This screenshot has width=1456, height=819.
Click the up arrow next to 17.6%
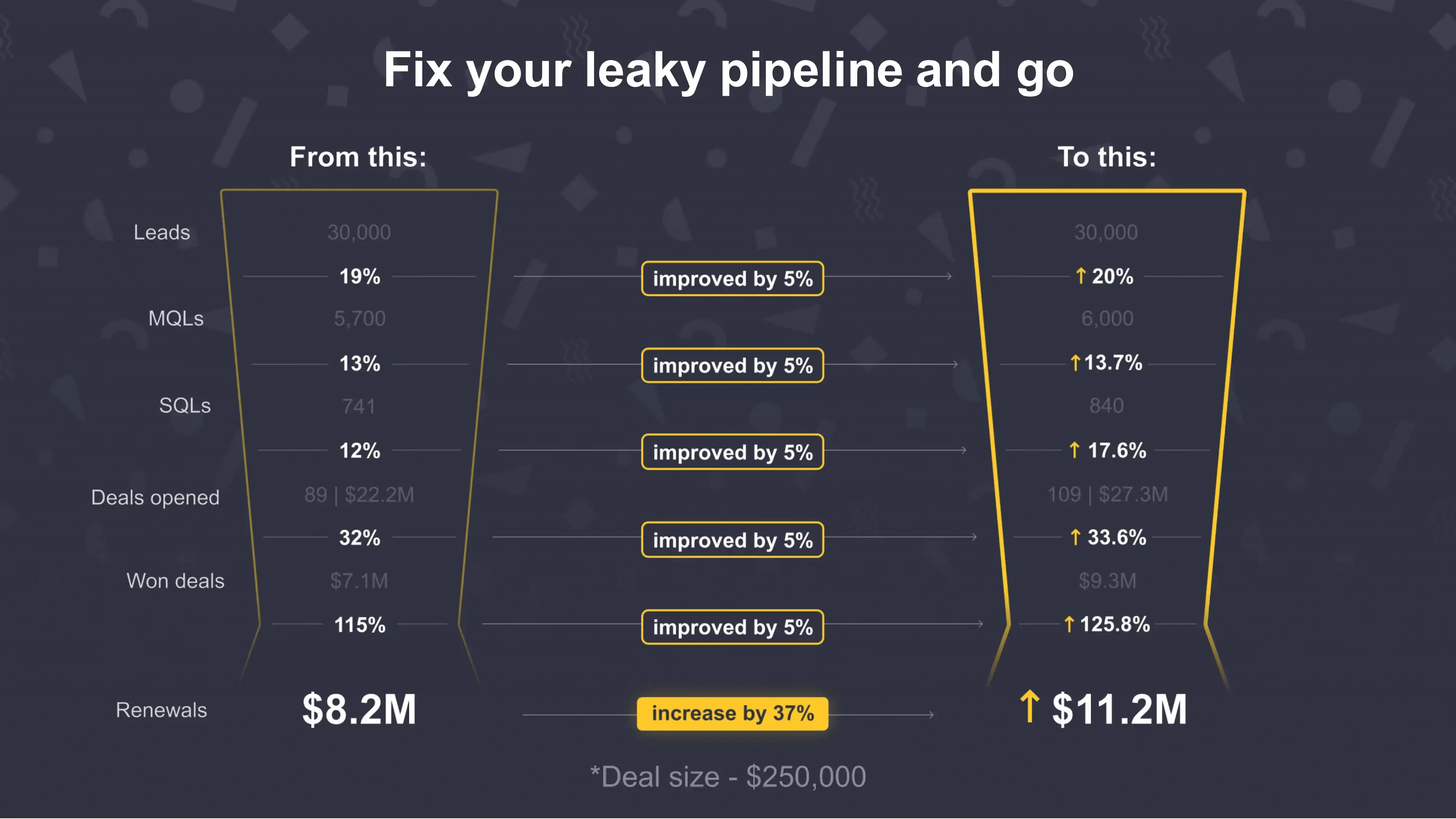click(x=1075, y=450)
